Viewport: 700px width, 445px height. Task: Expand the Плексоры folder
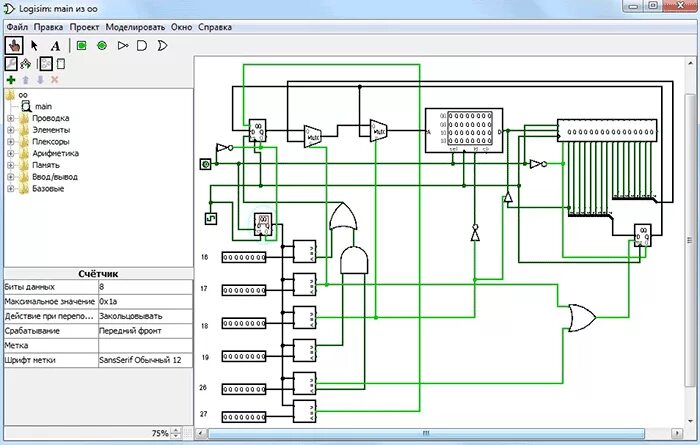tap(10, 142)
